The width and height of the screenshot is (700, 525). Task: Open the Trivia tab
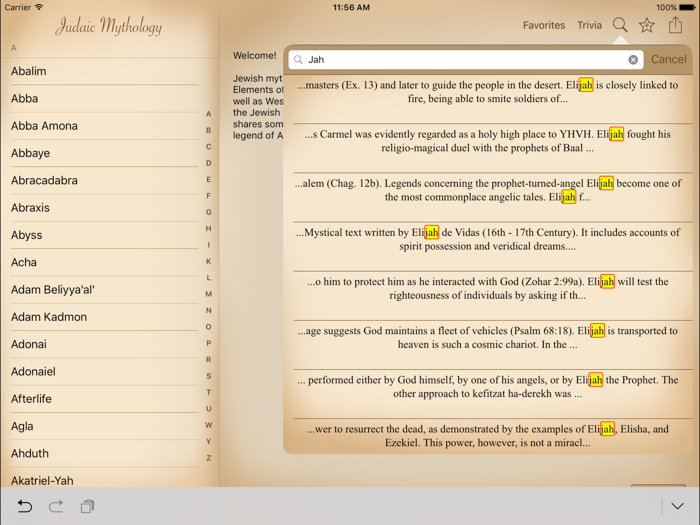pyautogui.click(x=589, y=25)
